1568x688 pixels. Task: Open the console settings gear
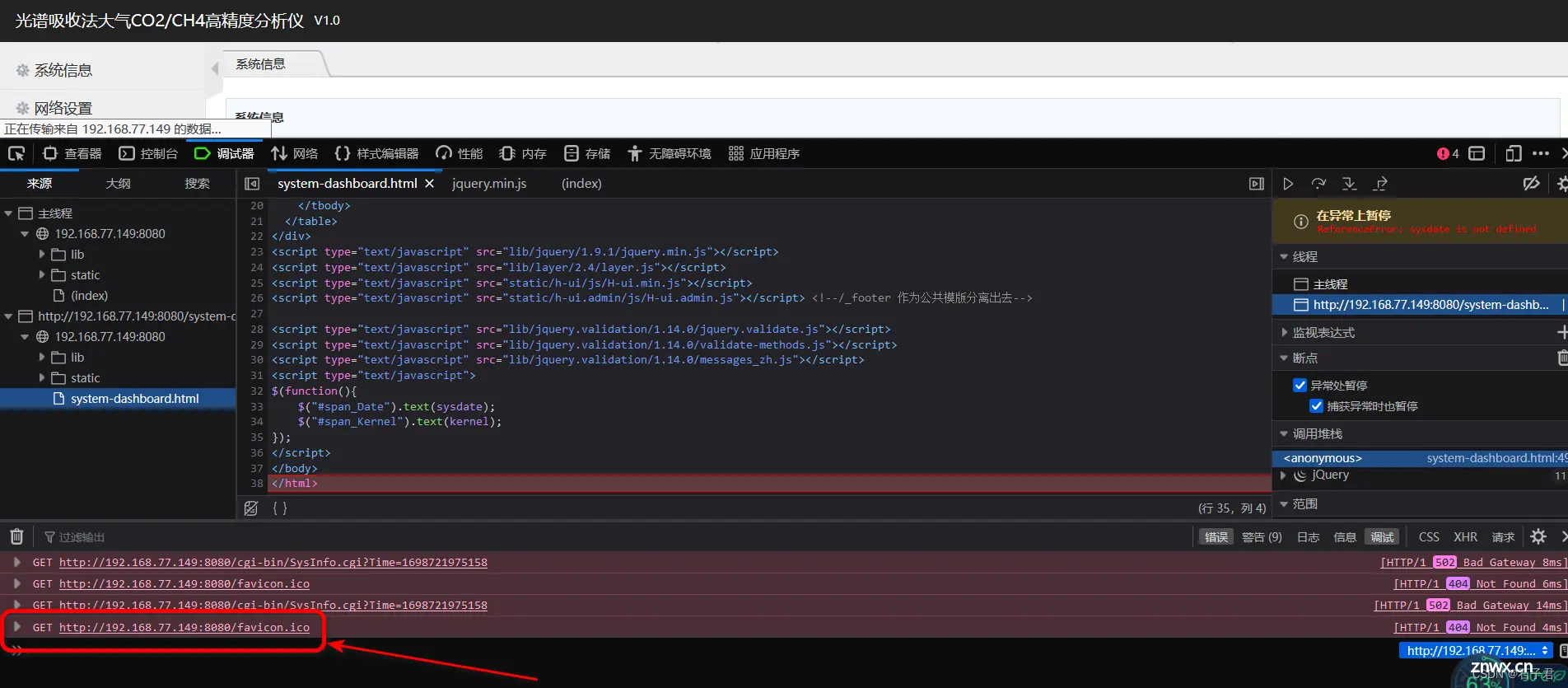(1538, 537)
